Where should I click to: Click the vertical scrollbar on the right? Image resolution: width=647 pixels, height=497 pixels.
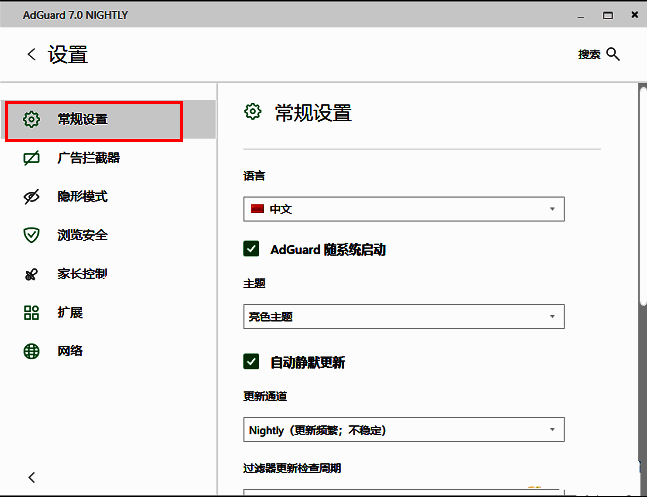tap(641, 200)
